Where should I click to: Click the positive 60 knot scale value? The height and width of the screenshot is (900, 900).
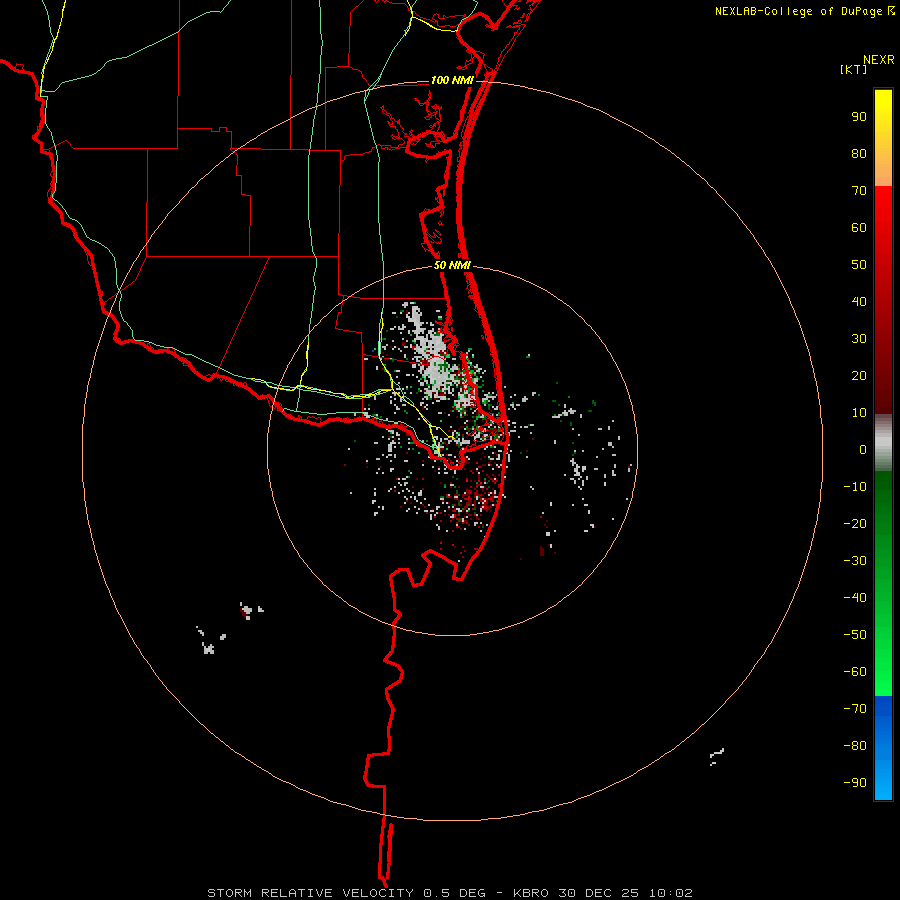pos(859,228)
